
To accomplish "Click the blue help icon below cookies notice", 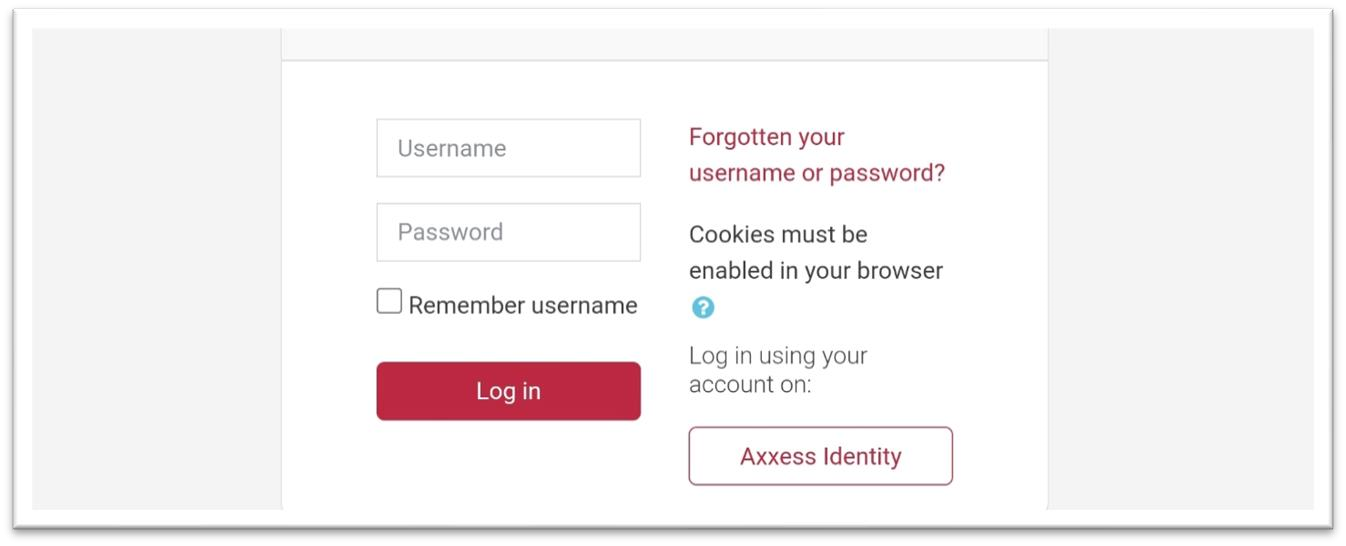I will [x=703, y=307].
